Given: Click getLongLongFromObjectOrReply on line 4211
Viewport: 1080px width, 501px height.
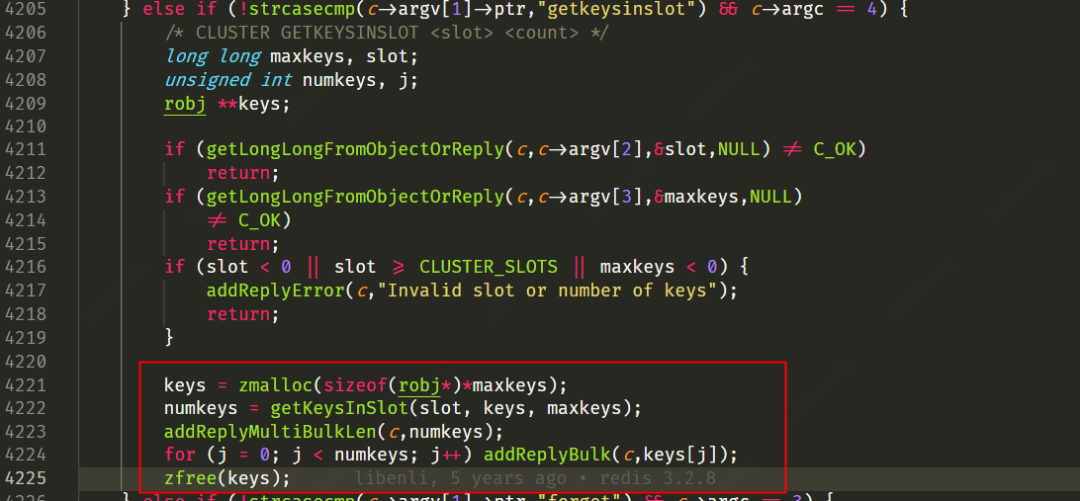Looking at the screenshot, I should point(355,150).
